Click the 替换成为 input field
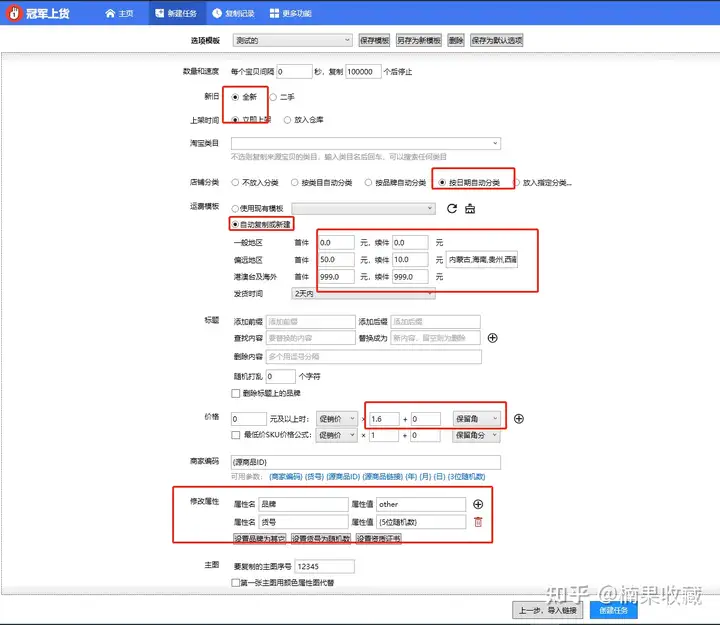 click(x=435, y=338)
